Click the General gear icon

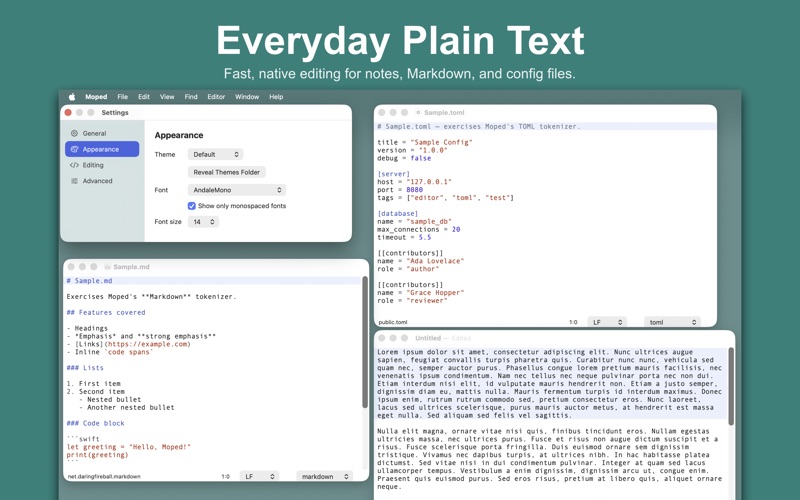(x=74, y=133)
